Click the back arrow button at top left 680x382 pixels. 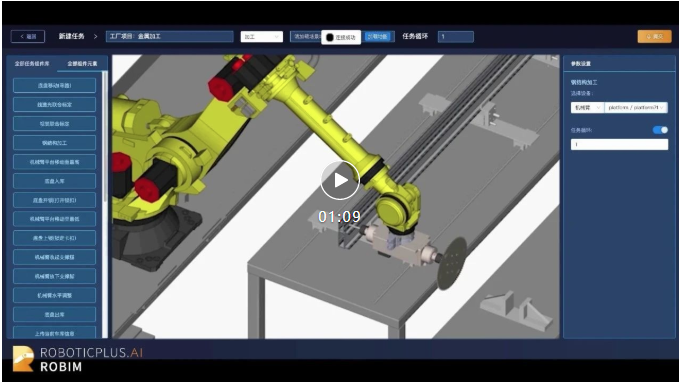[28, 36]
